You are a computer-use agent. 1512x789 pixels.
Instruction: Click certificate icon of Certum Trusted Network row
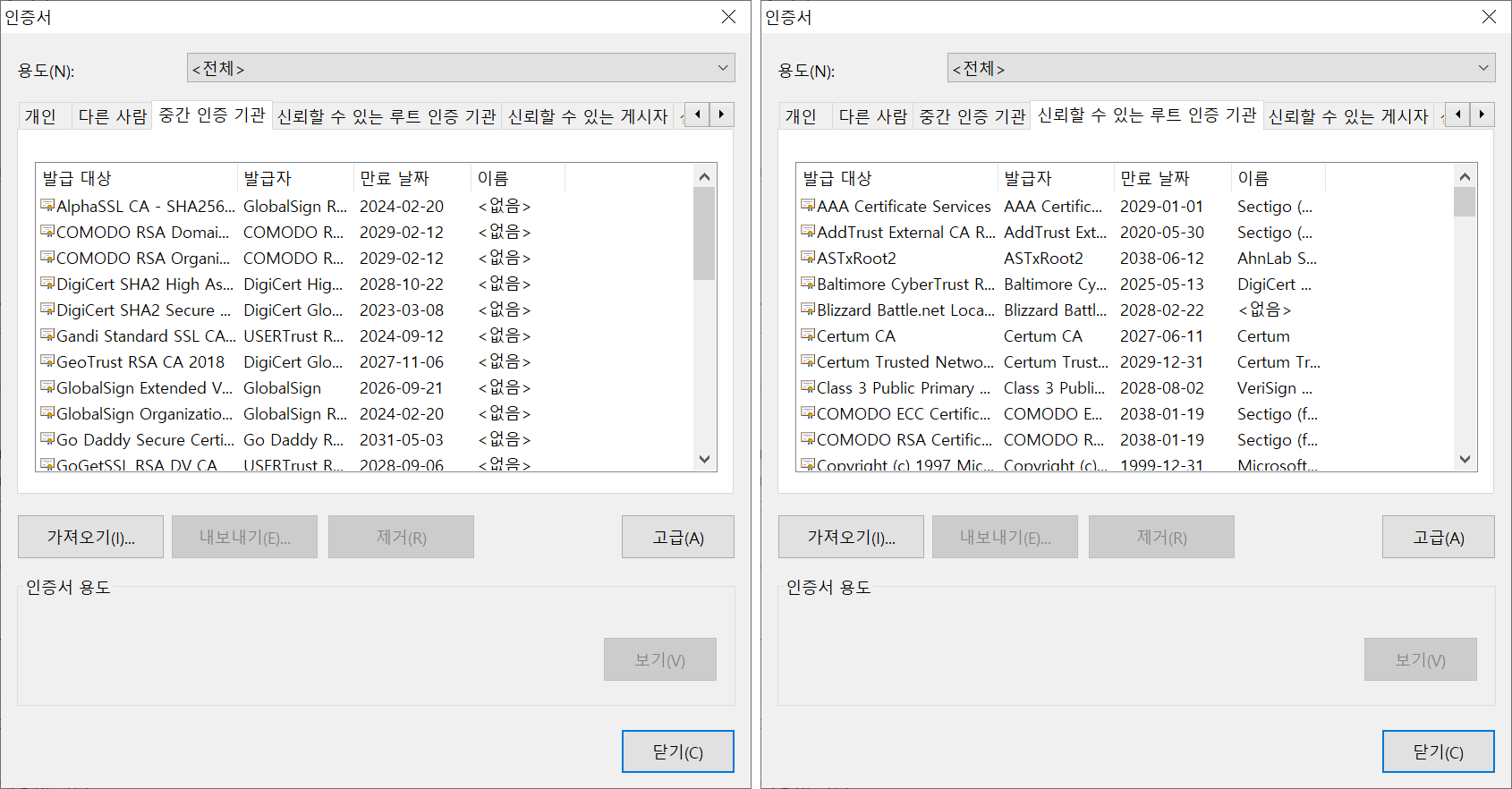[x=808, y=361]
